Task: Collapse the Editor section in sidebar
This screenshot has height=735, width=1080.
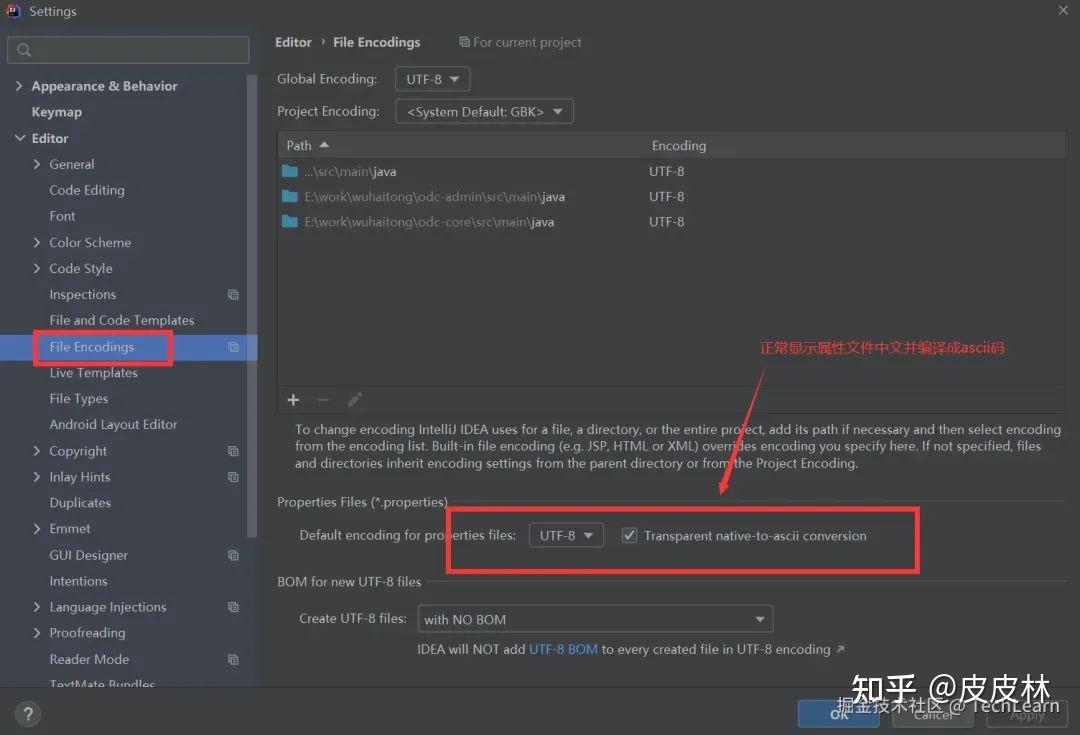Action: pyautogui.click(x=22, y=138)
